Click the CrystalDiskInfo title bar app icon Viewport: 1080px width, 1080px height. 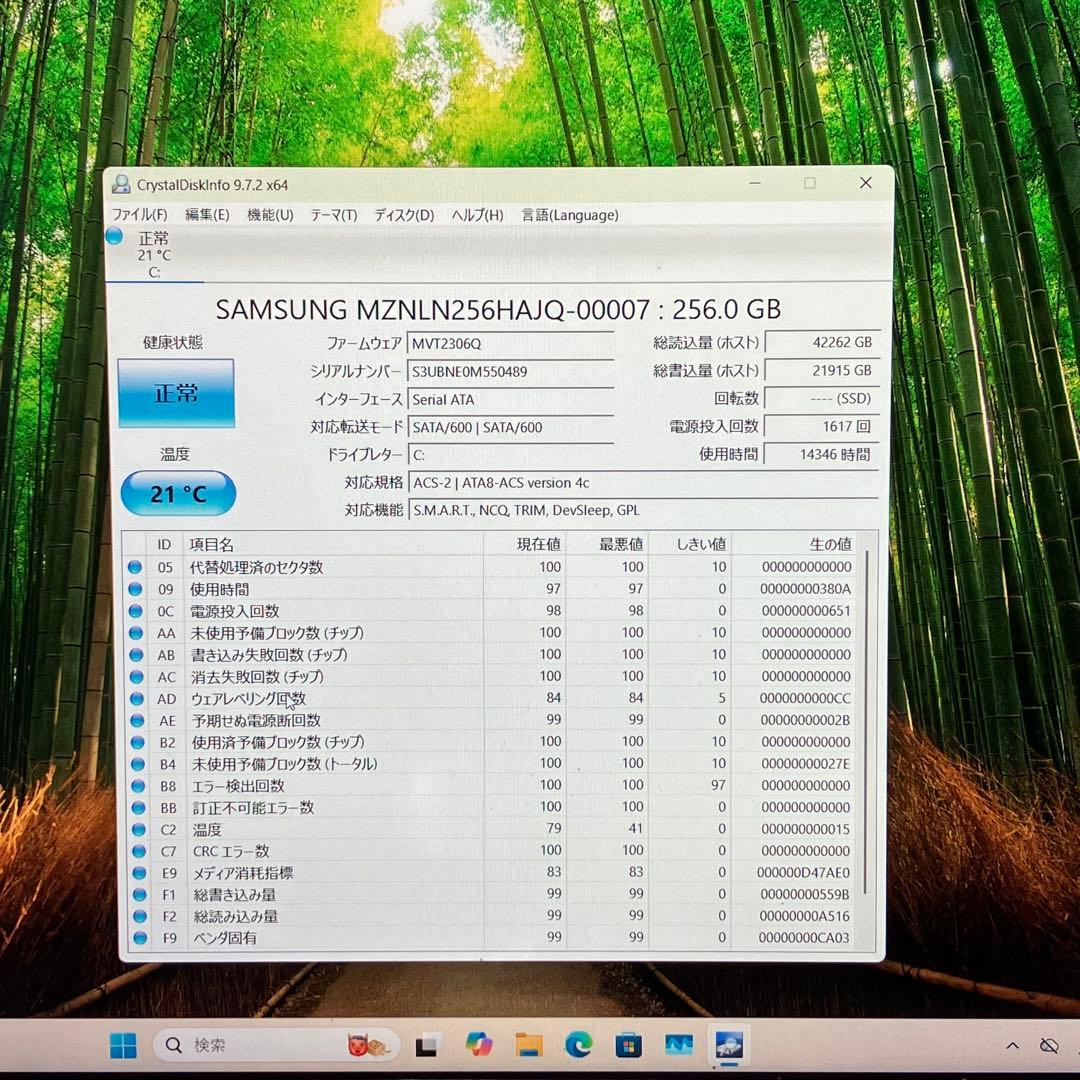[121, 184]
